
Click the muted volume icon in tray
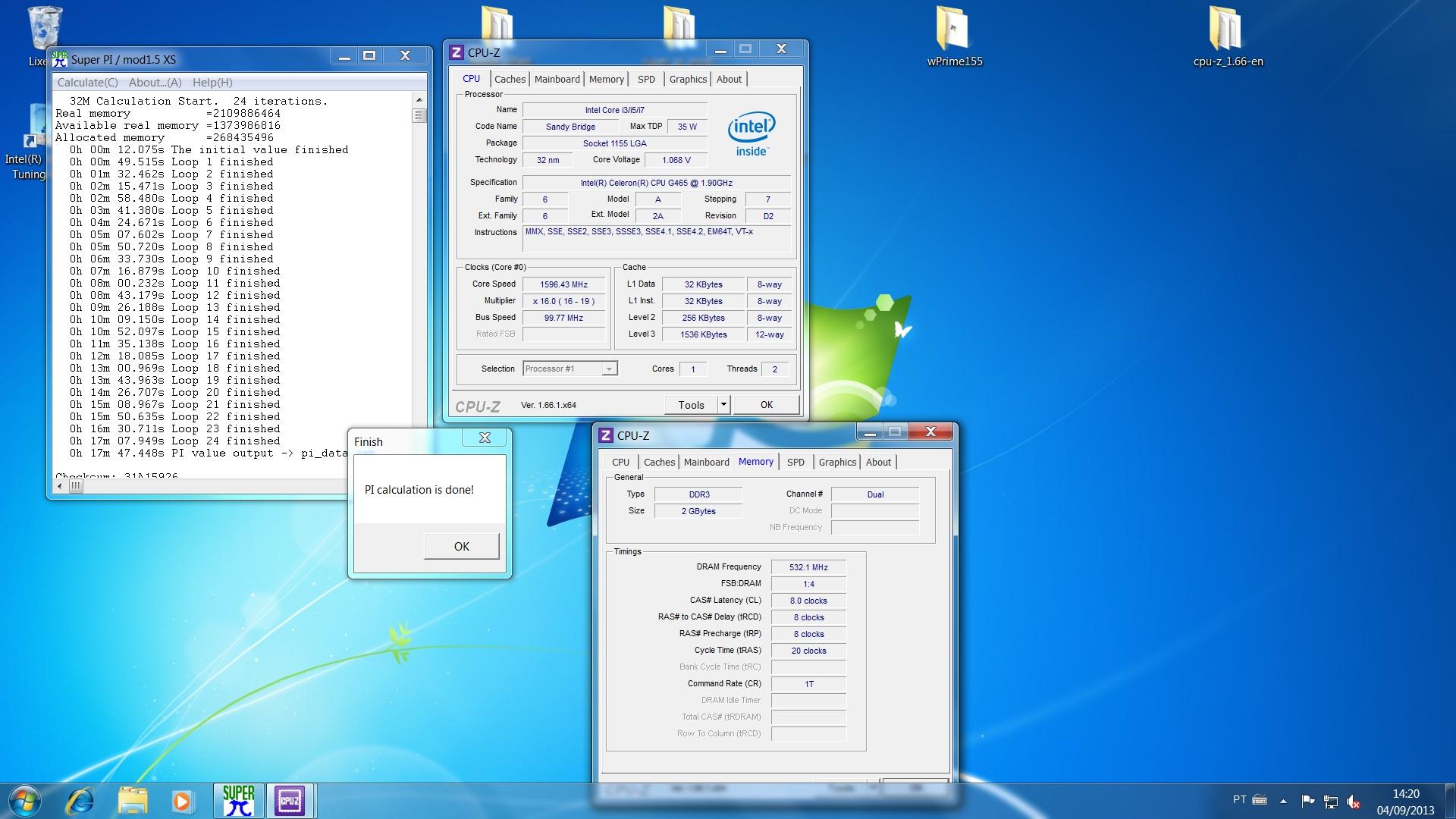[x=1354, y=801]
